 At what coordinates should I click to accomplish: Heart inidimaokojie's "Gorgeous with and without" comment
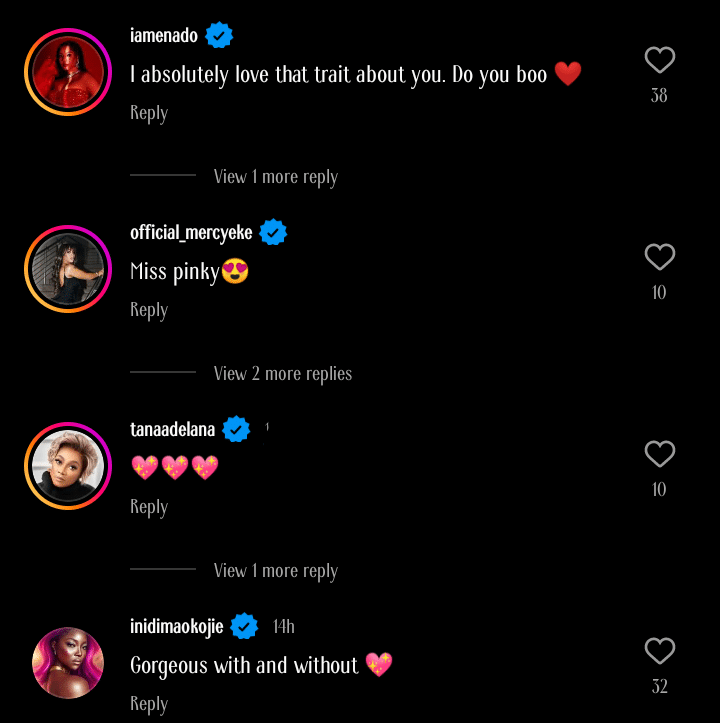[x=659, y=652]
